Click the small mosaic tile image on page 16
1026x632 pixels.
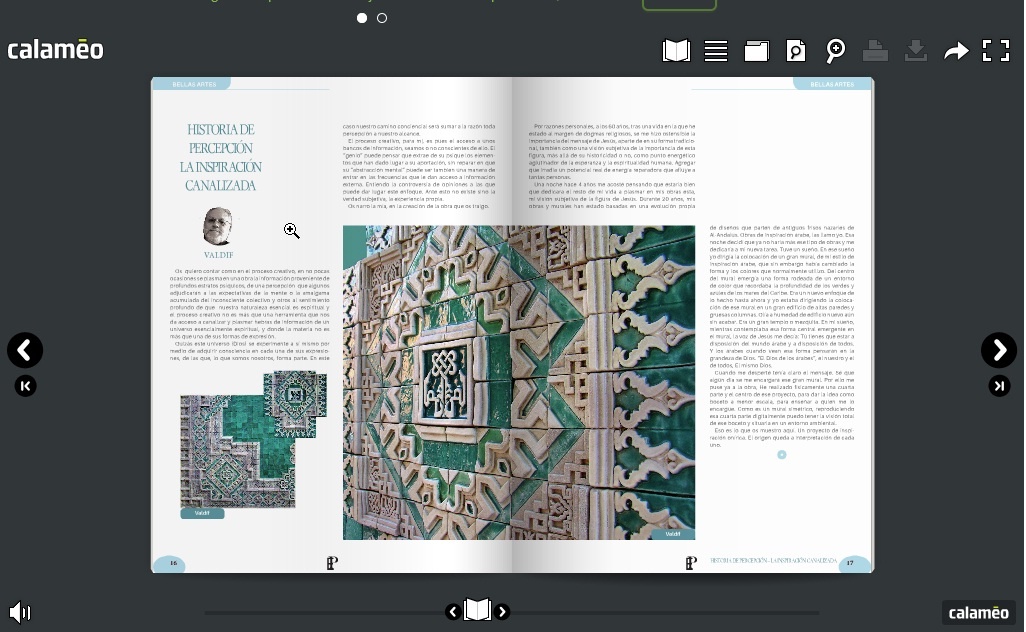pos(253,439)
